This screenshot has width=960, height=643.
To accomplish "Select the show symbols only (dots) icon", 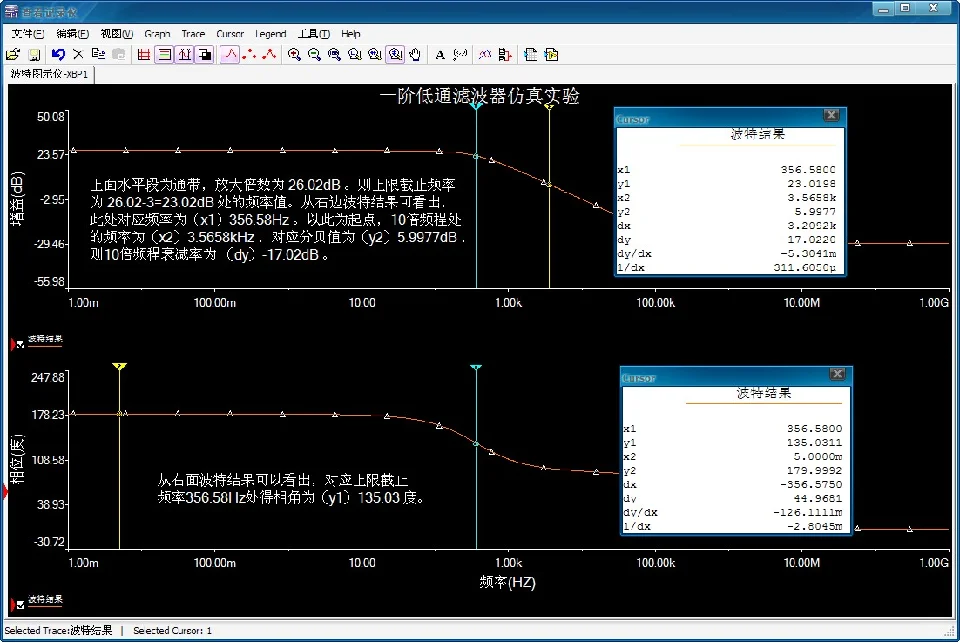I will tap(249, 55).
